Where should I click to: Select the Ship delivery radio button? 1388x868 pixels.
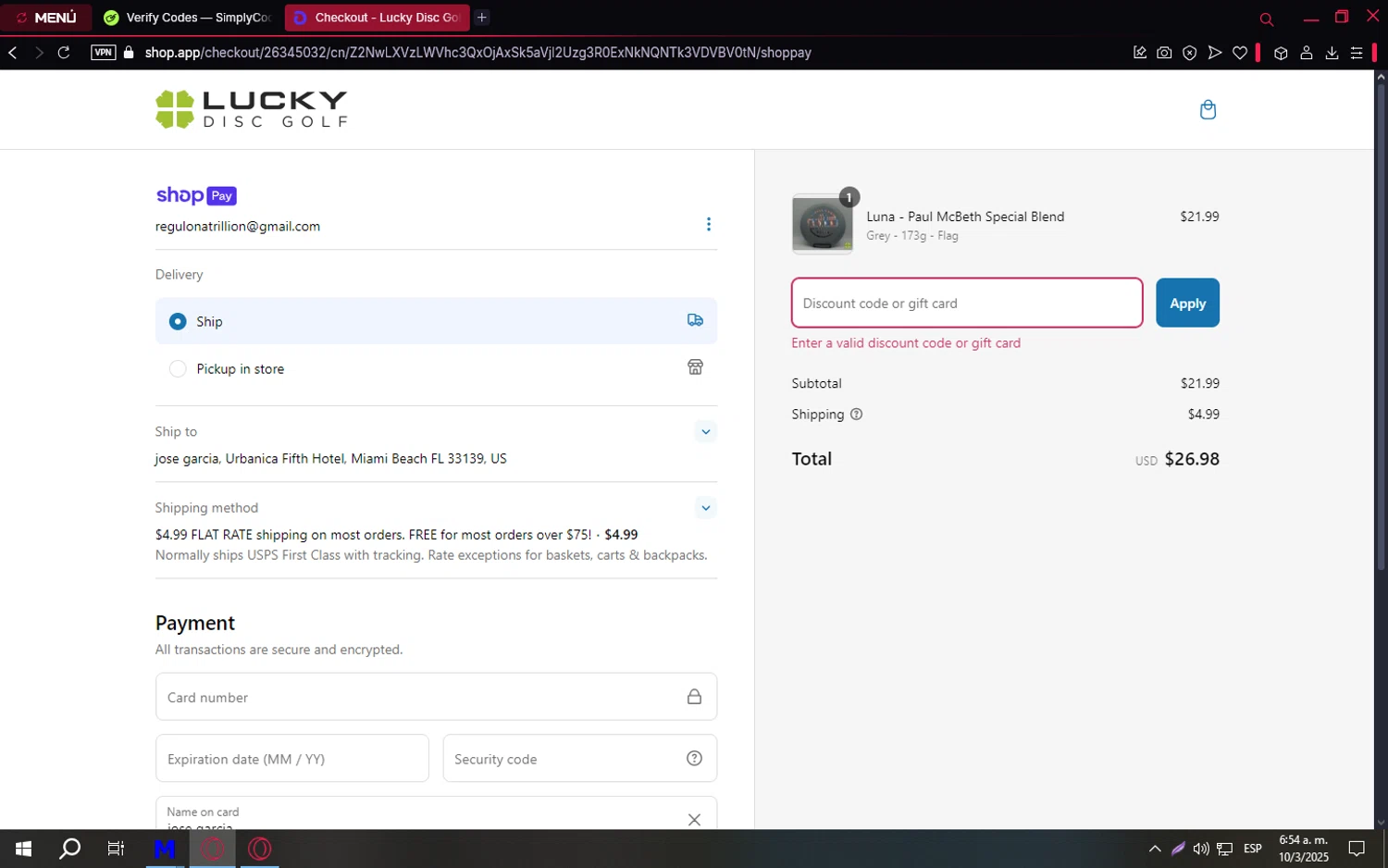(x=178, y=321)
